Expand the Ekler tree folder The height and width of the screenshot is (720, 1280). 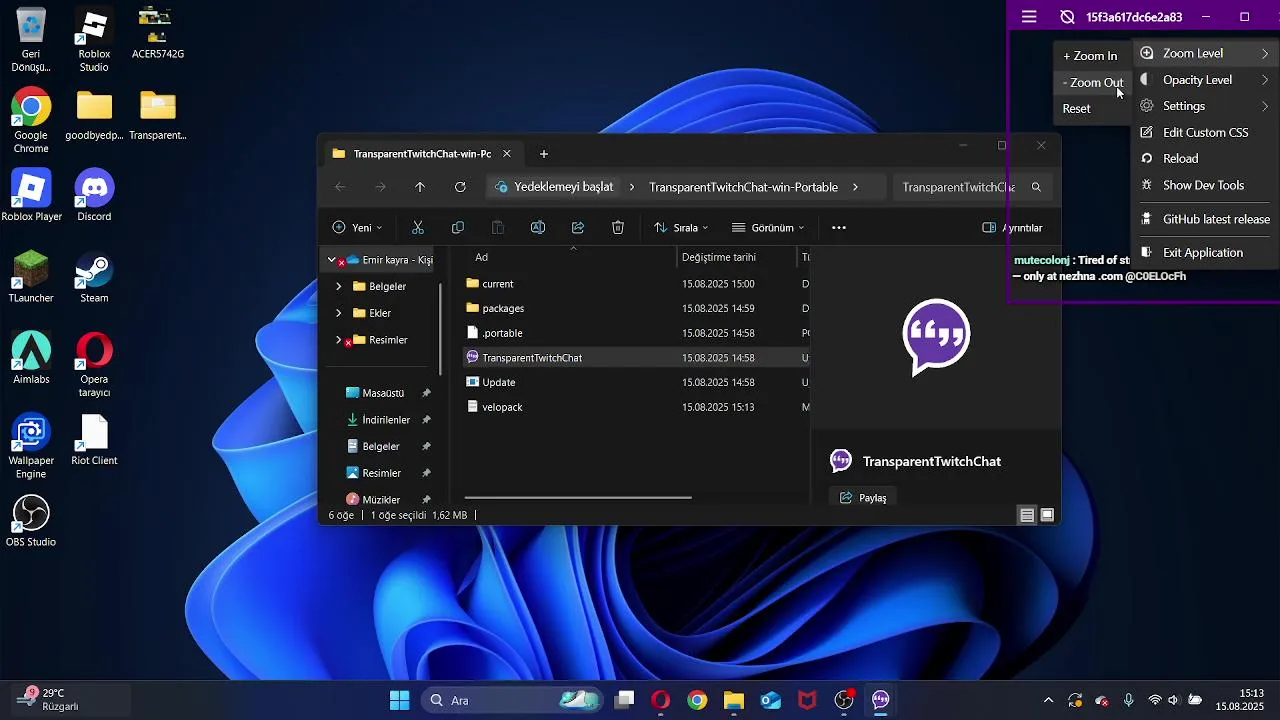338,313
